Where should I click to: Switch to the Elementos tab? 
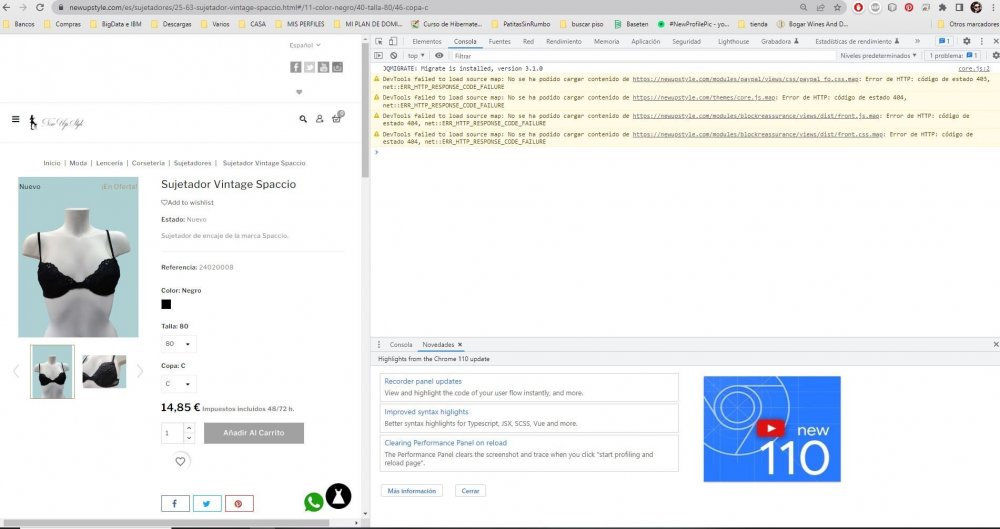click(427, 41)
